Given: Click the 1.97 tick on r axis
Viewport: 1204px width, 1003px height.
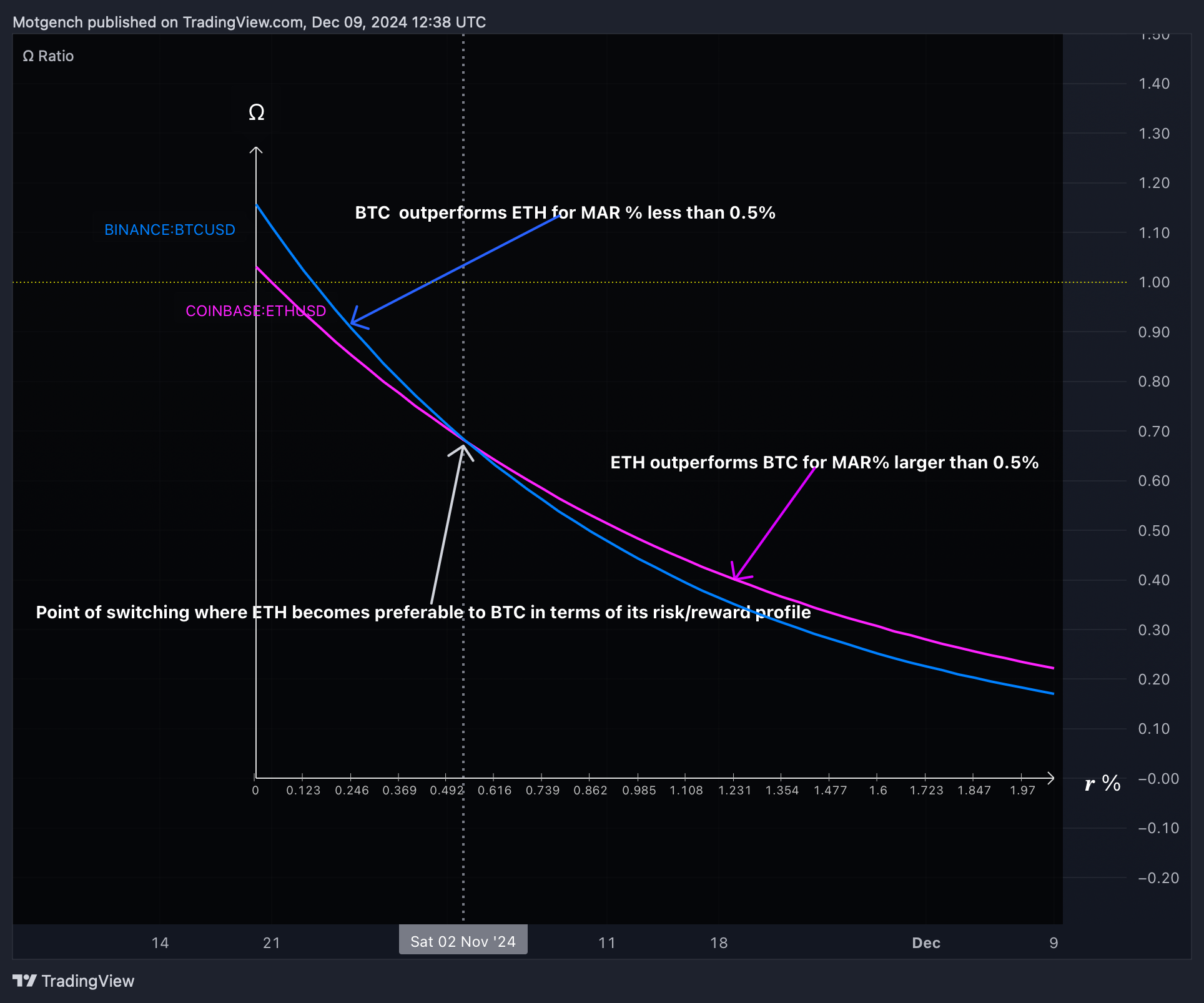Looking at the screenshot, I should click(x=1023, y=791).
